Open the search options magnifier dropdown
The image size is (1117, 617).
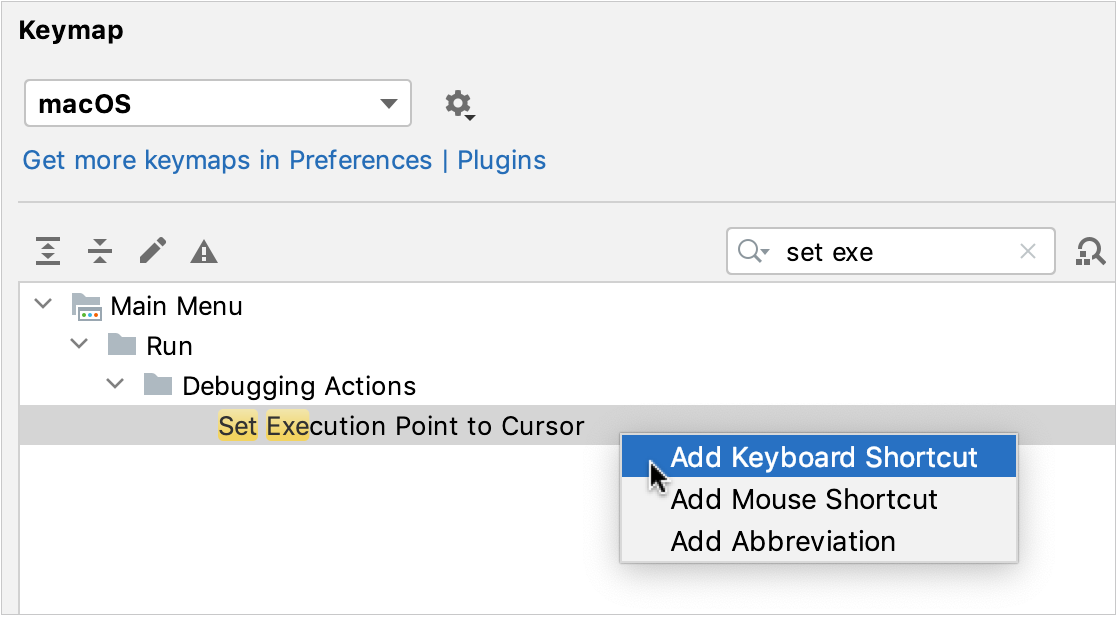tap(751, 251)
